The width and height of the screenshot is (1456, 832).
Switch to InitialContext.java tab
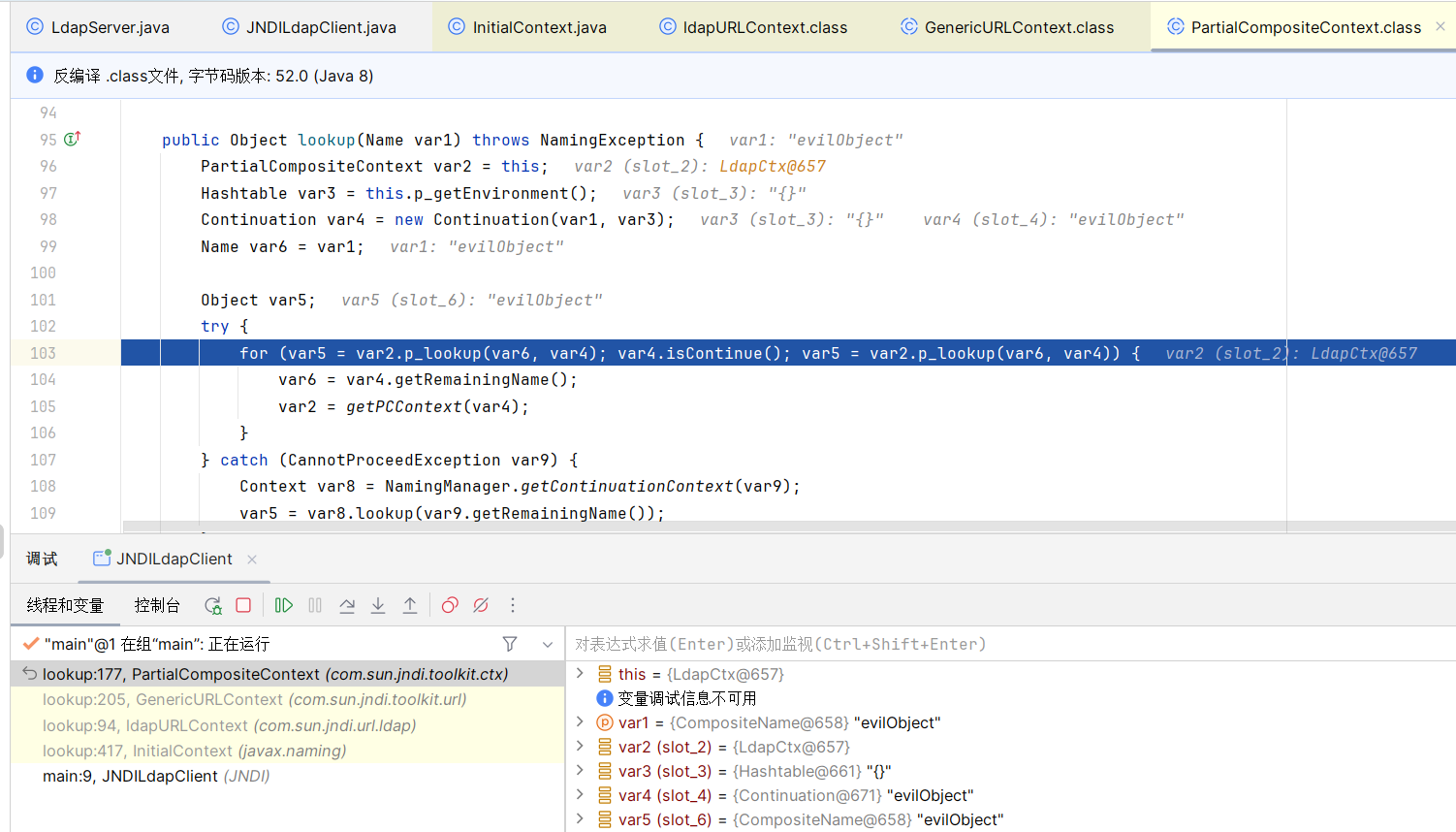tap(527, 27)
